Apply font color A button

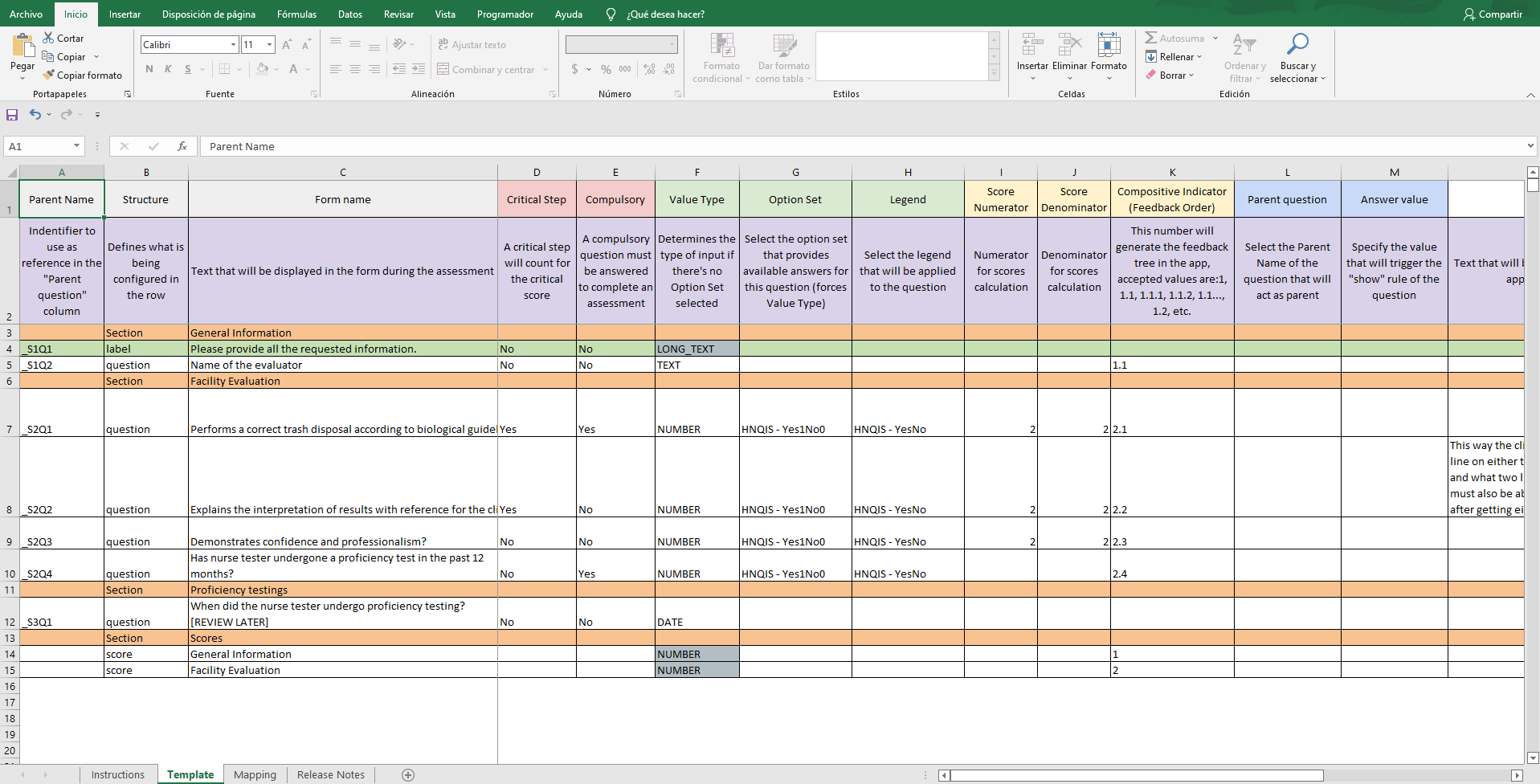click(x=293, y=69)
